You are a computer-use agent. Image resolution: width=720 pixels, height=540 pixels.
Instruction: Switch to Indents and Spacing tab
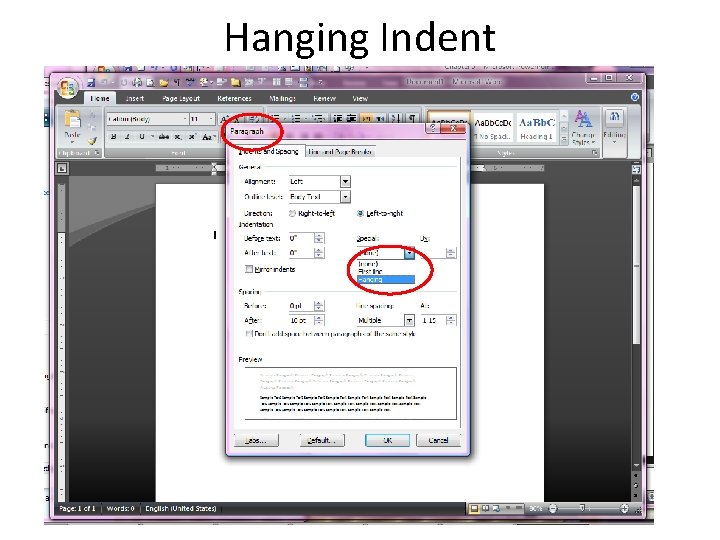point(268,151)
